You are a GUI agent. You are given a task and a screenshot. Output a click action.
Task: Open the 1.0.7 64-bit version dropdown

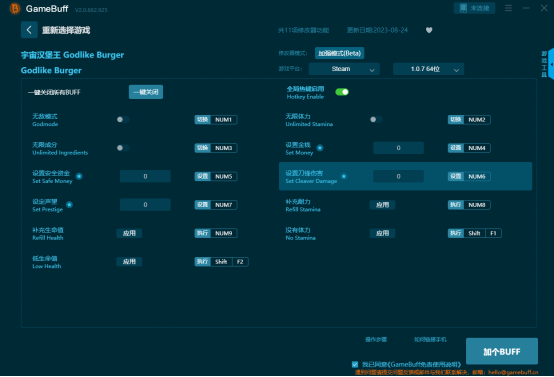[428, 69]
